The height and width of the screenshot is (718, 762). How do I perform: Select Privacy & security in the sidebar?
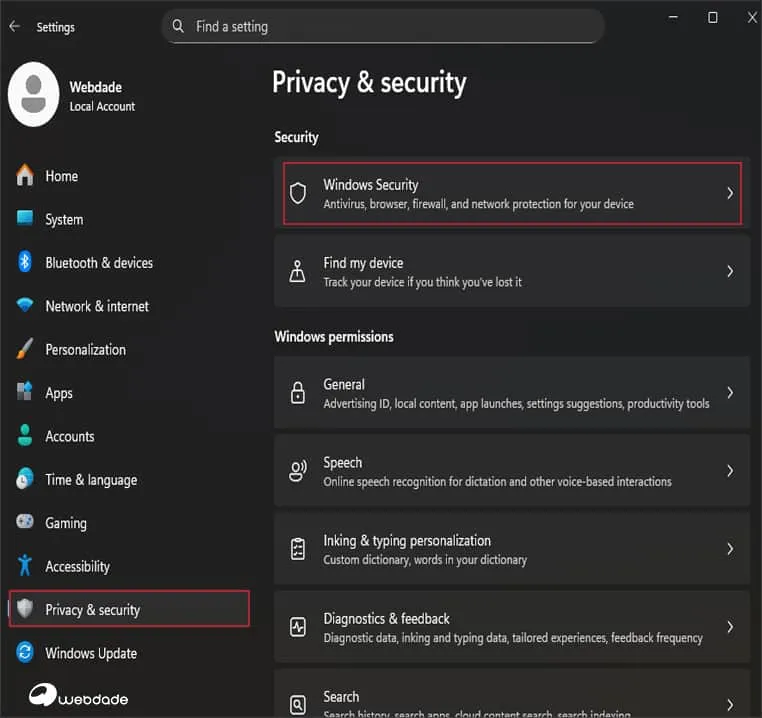click(x=129, y=609)
